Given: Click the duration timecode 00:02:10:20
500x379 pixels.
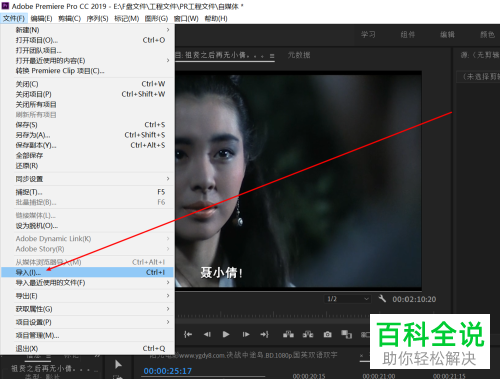Looking at the screenshot, I should pos(414,299).
